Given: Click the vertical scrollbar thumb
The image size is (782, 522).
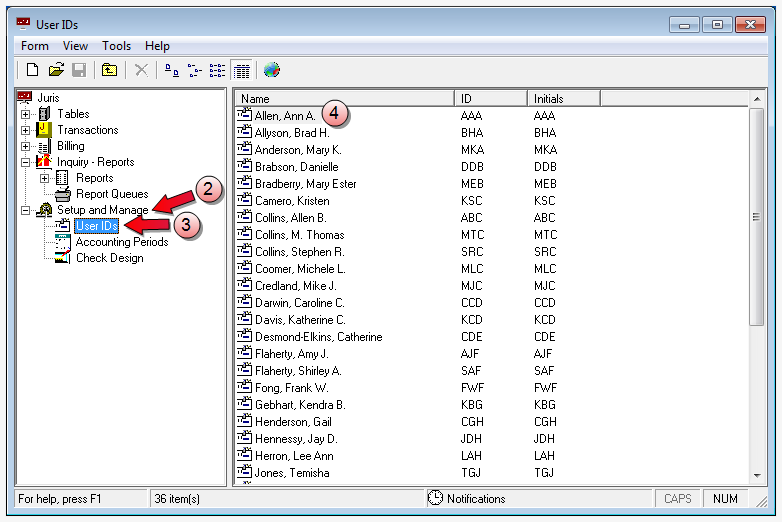Looking at the screenshot, I should pyautogui.click(x=757, y=217).
